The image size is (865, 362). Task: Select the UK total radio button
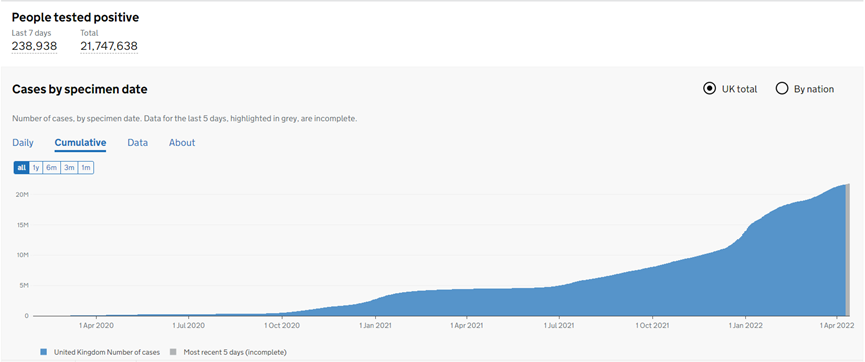[x=709, y=89]
